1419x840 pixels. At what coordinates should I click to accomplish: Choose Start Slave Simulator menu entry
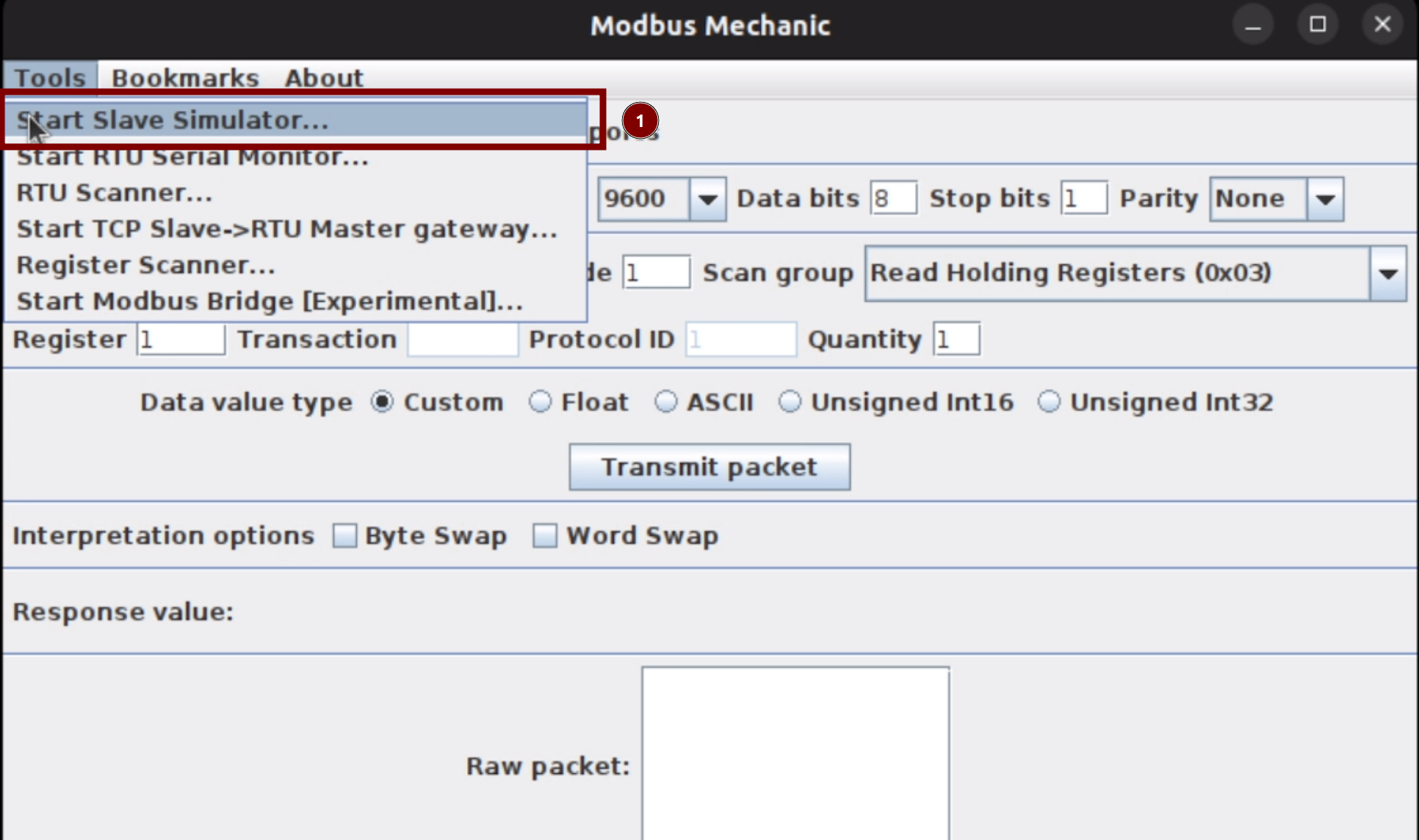pyautogui.click(x=296, y=120)
